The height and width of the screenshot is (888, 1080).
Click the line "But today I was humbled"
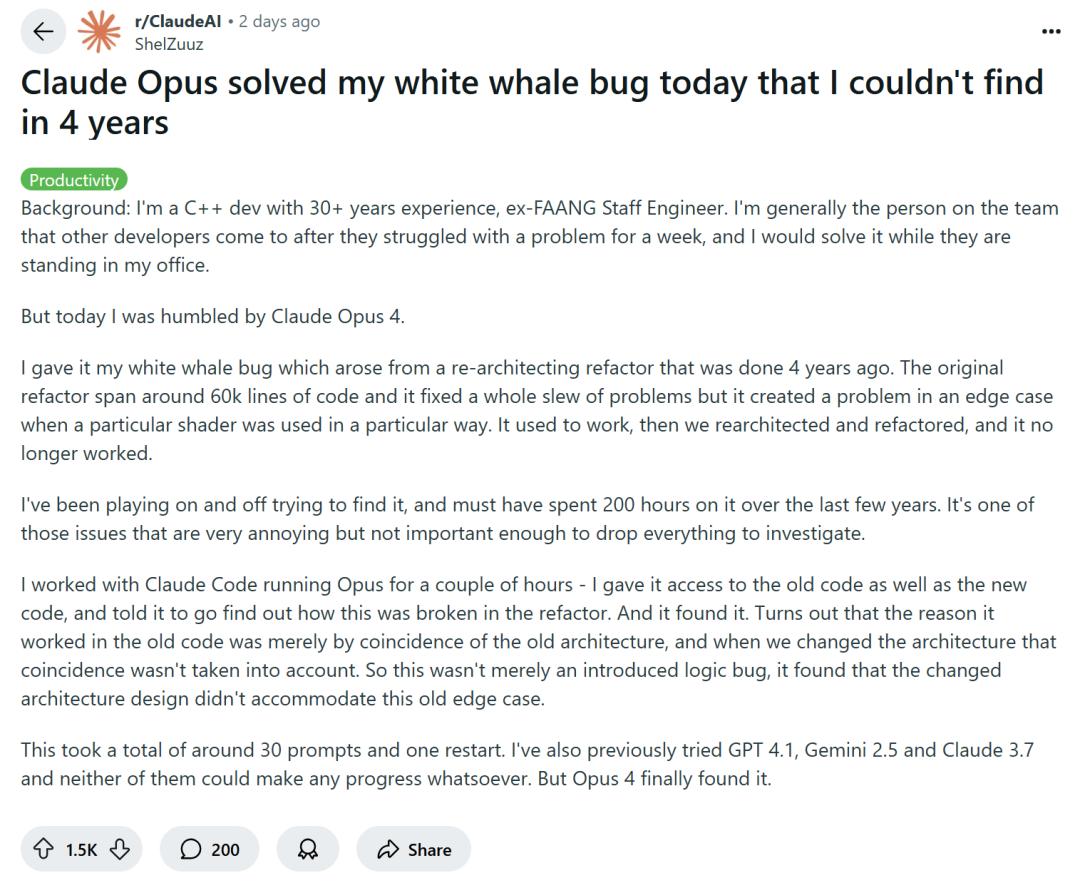(x=212, y=316)
